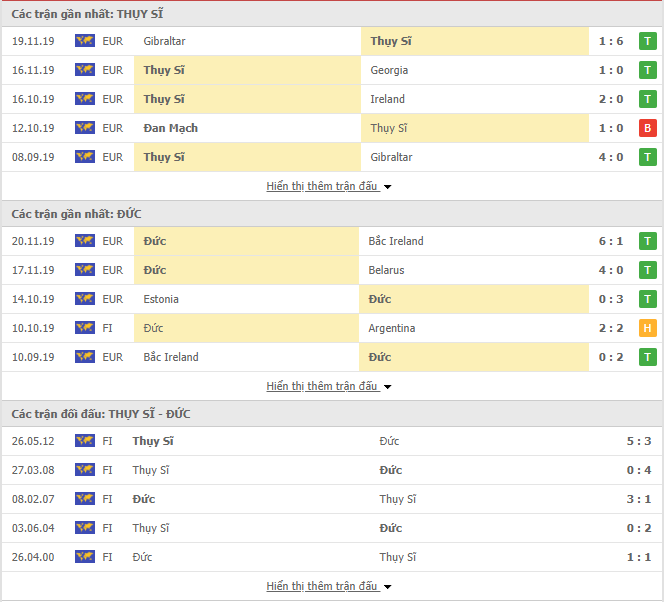Viewport: 664px width, 602px height.
Task: Expand more matches under the Đức section
Action: [328, 386]
